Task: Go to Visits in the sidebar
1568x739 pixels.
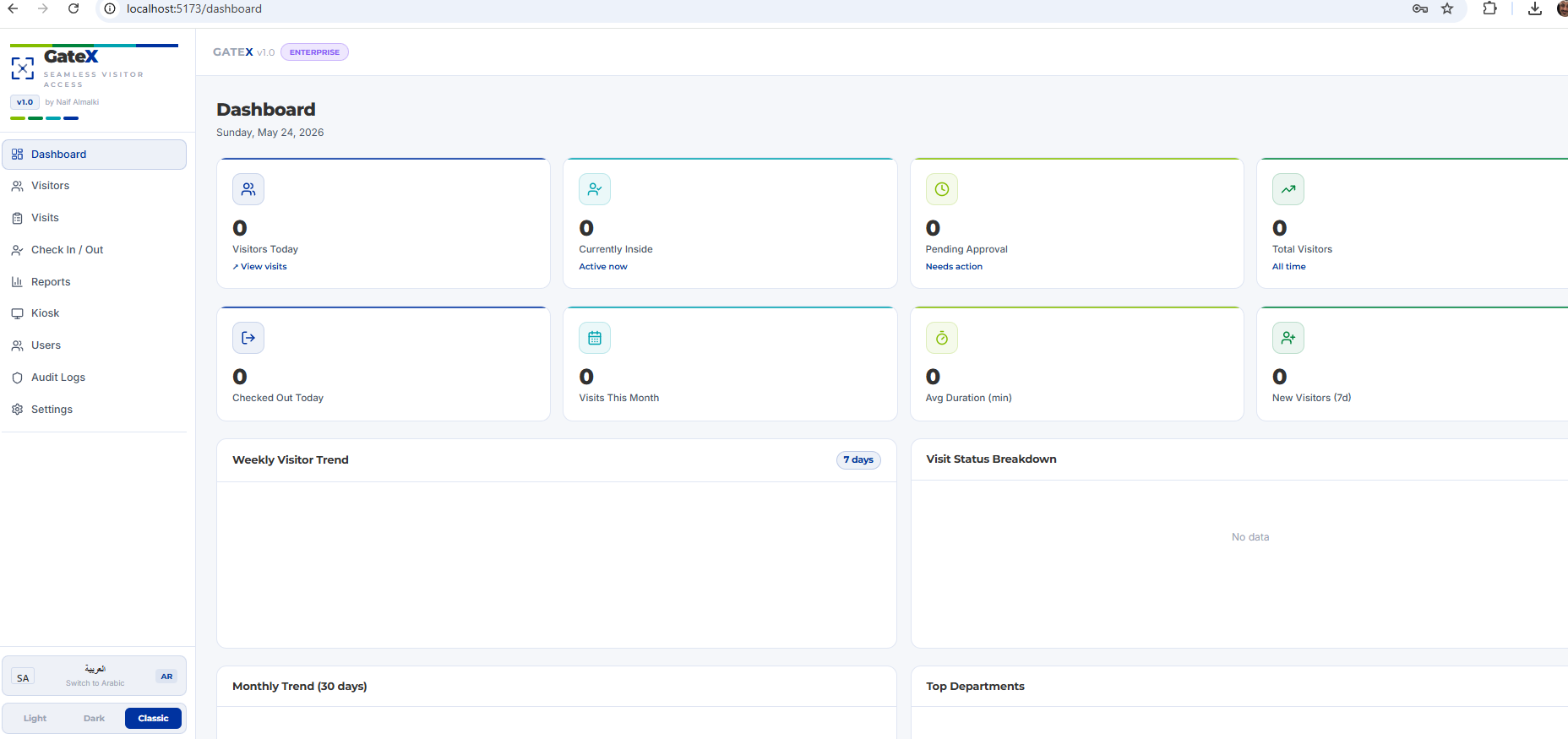Action: (95, 218)
